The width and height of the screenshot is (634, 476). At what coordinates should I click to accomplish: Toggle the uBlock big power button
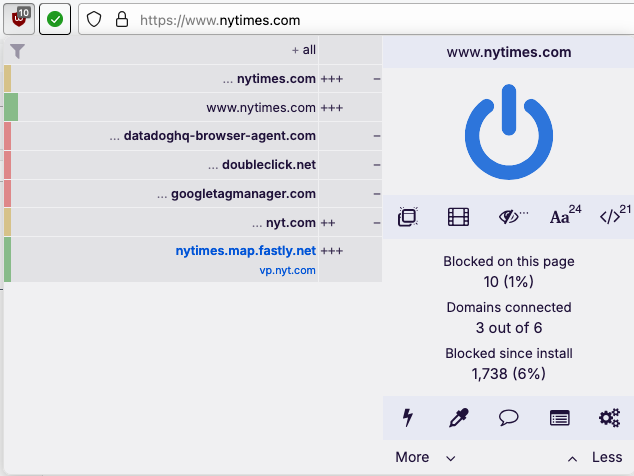509,132
